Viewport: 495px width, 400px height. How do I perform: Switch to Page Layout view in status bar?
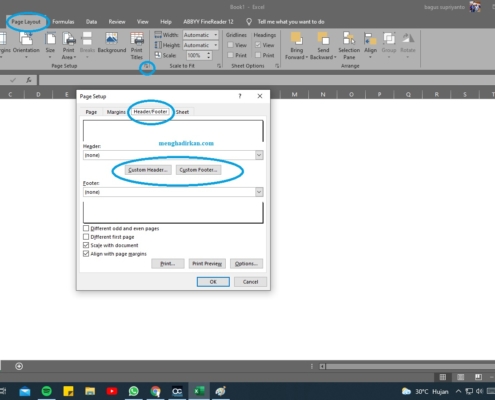click(461, 377)
